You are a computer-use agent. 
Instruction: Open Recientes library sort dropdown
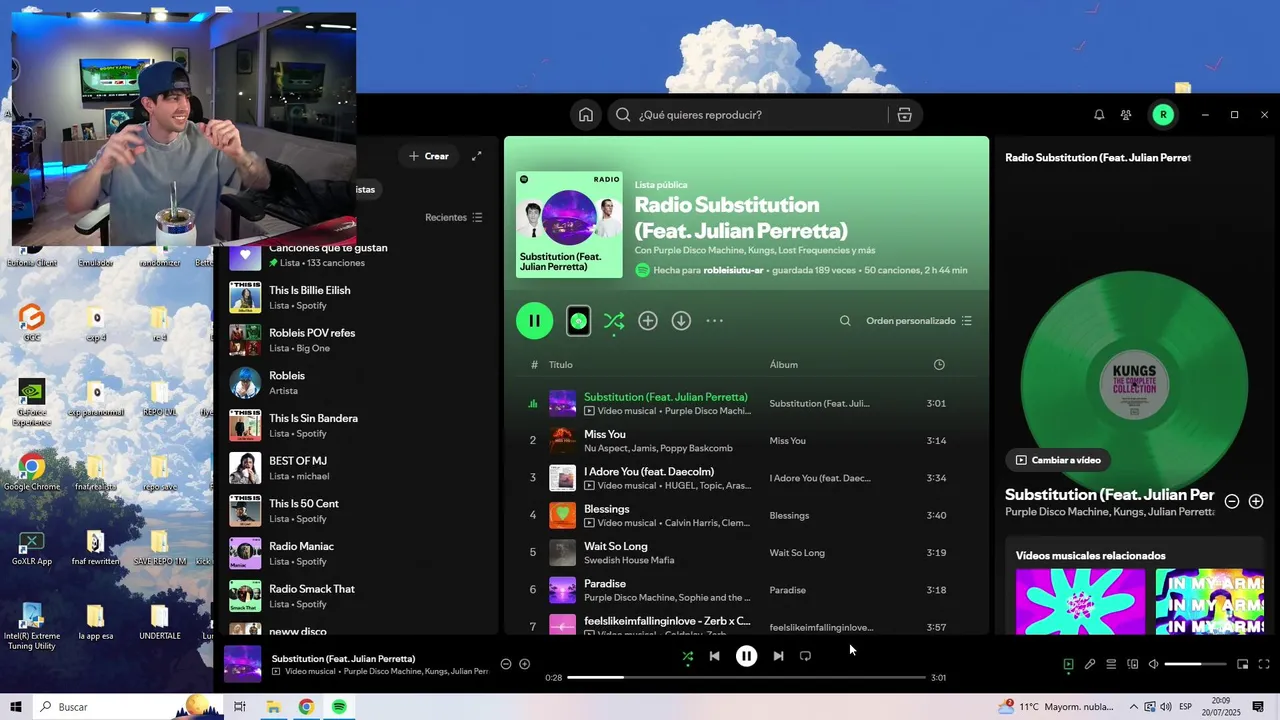click(x=453, y=217)
